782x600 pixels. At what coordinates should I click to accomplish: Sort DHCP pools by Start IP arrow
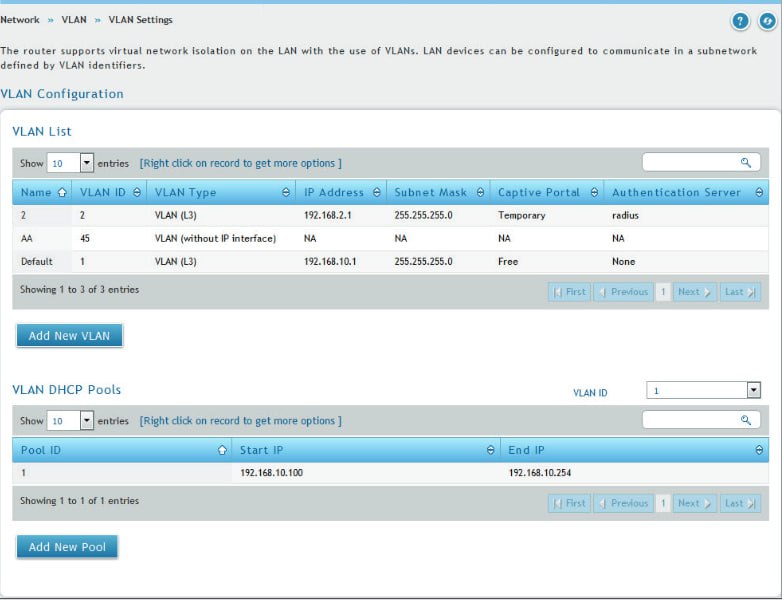pos(490,450)
